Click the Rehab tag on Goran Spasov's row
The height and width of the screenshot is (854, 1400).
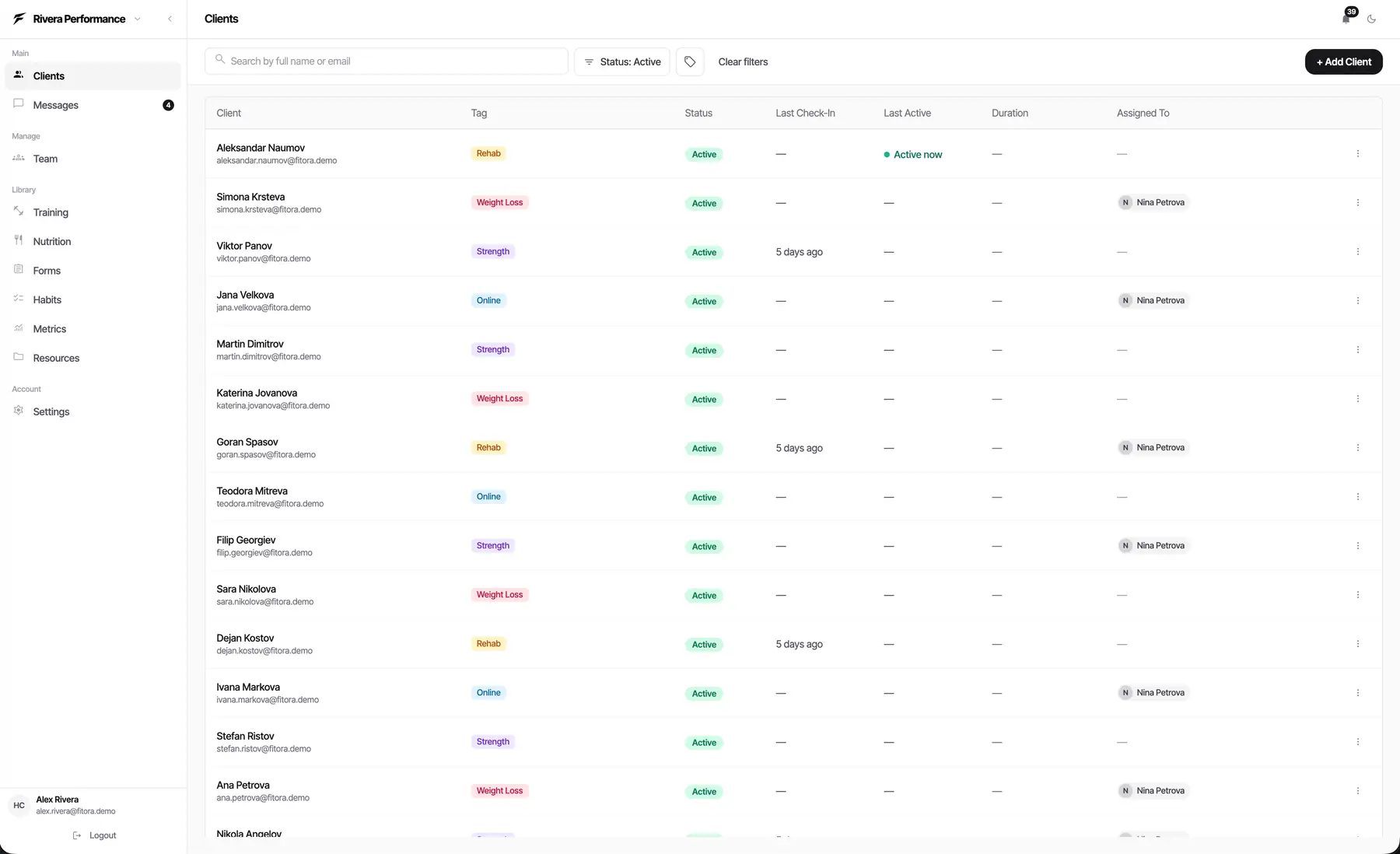[x=488, y=447]
